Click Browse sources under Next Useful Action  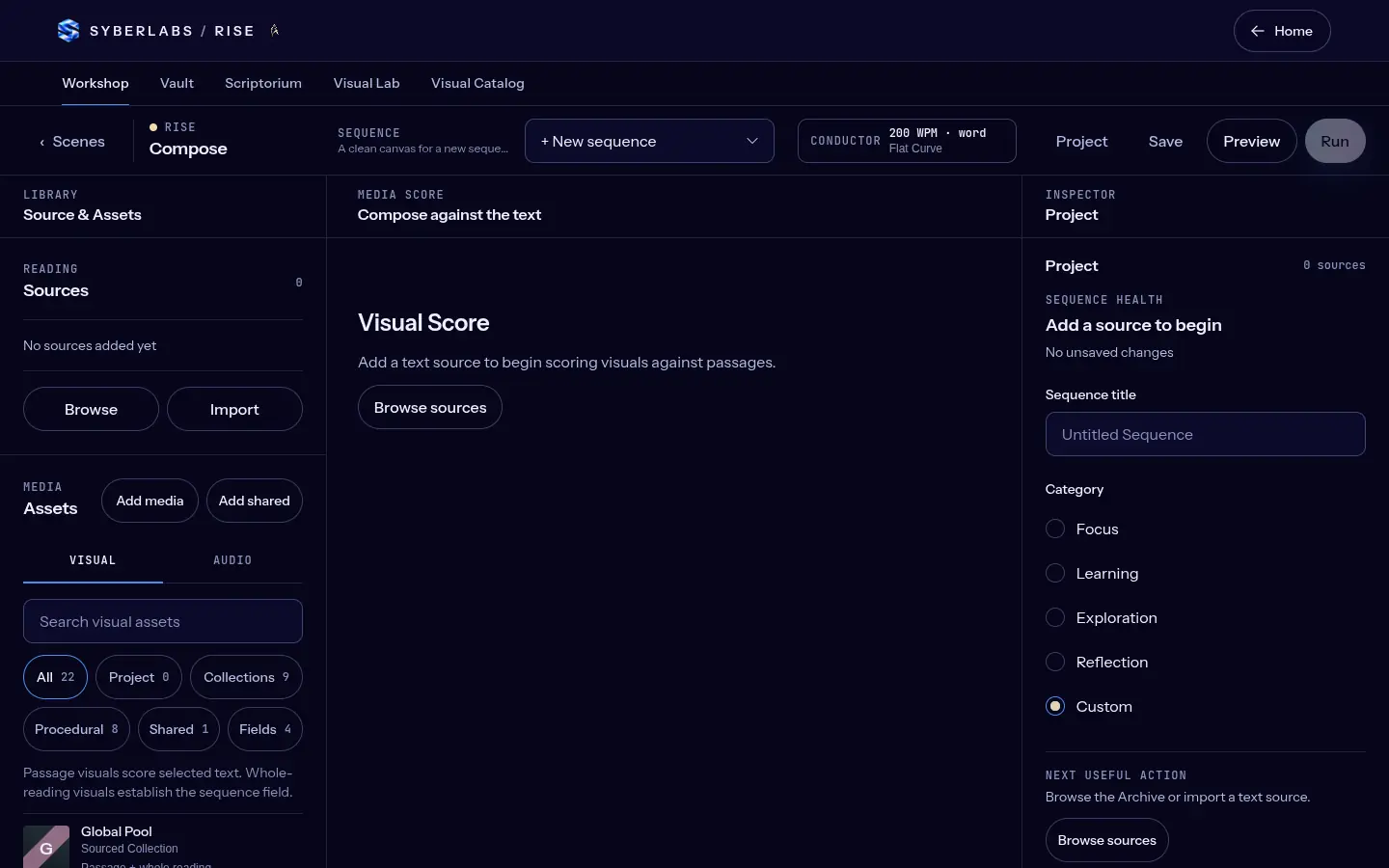pos(1107,840)
